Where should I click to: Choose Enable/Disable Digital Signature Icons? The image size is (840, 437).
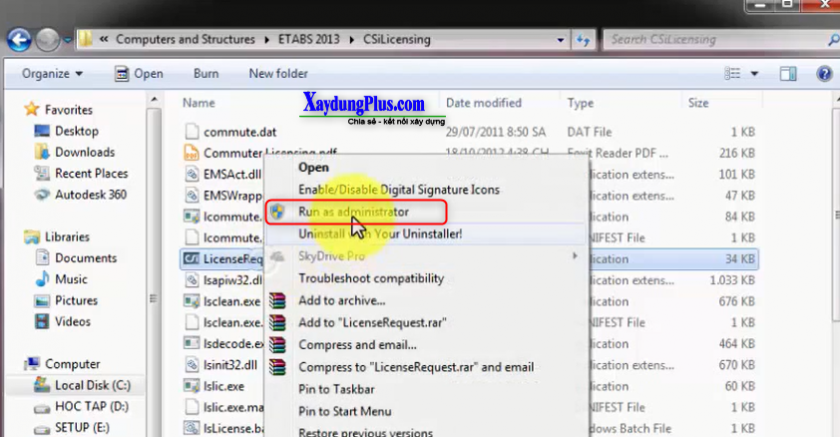pyautogui.click(x=399, y=190)
